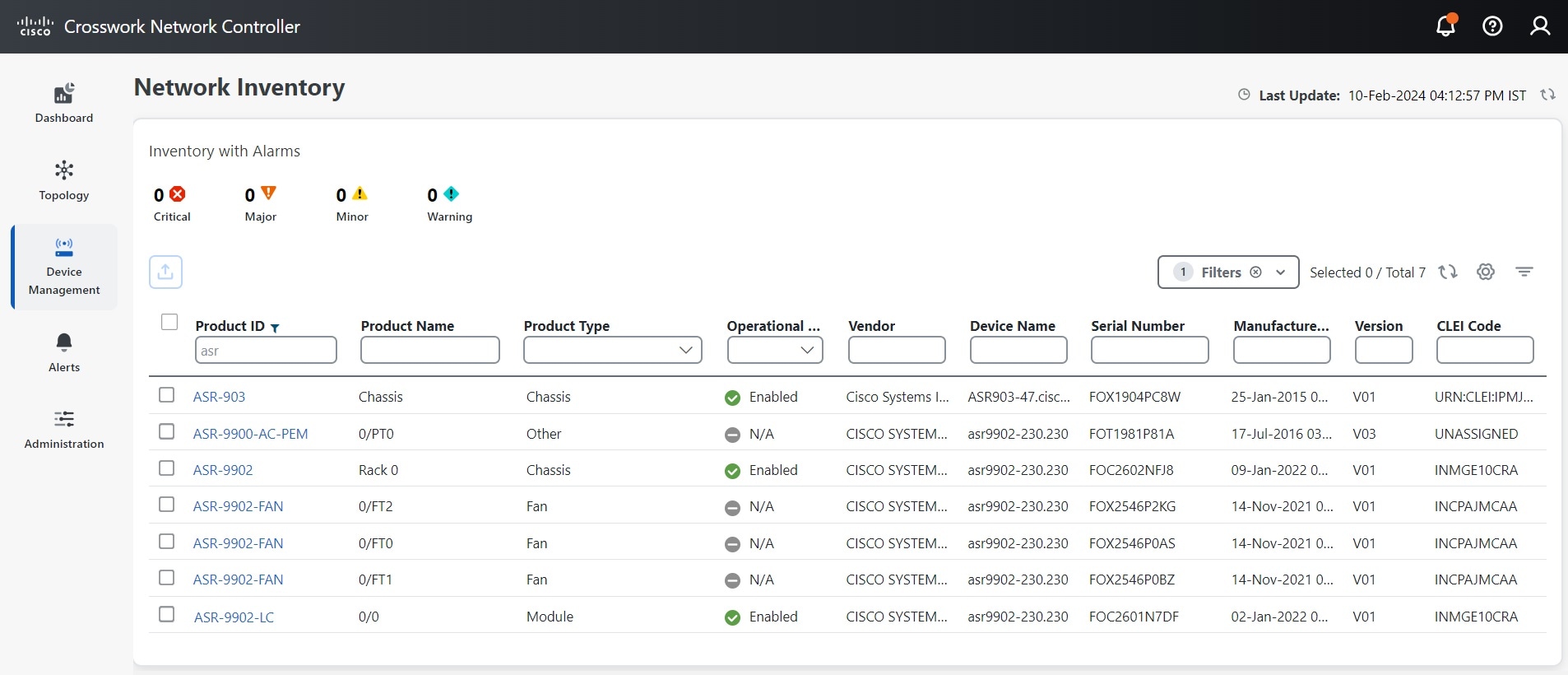
Task: Expand the Filters dropdown chevron
Action: [1280, 272]
